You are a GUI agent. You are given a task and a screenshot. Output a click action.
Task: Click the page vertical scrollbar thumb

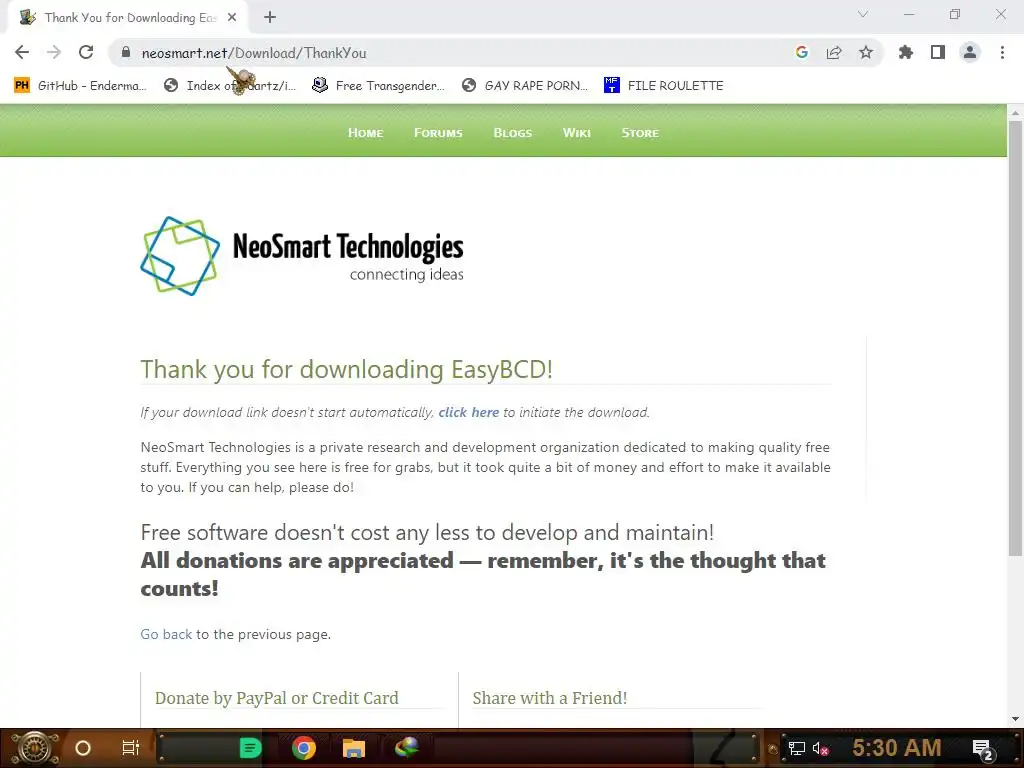1015,338
